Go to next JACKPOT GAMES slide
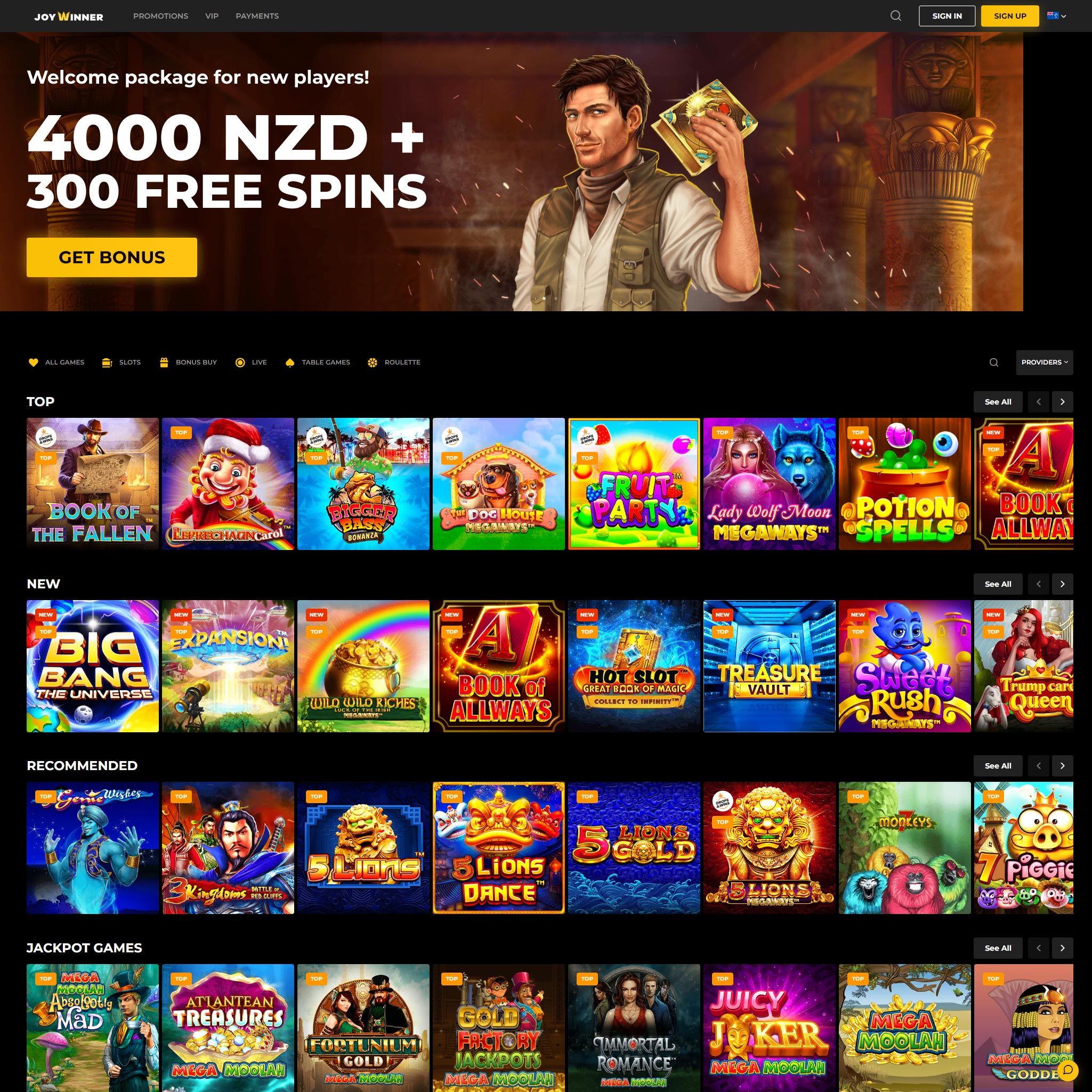1092x1092 pixels. 1062,948
